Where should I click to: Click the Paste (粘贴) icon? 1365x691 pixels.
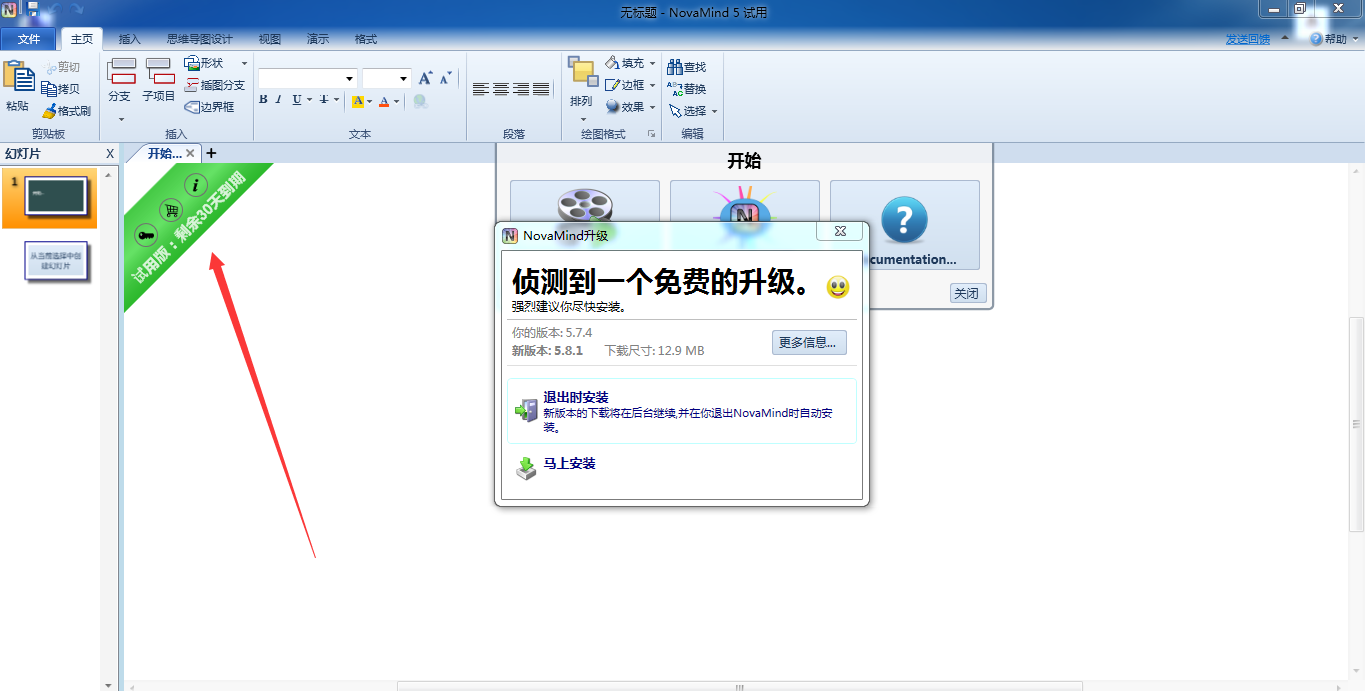point(17,77)
